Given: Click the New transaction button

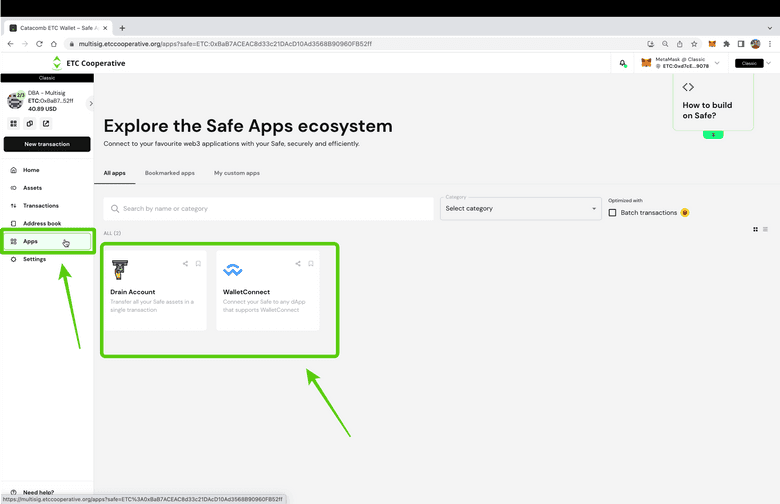Looking at the screenshot, I should coord(47,144).
